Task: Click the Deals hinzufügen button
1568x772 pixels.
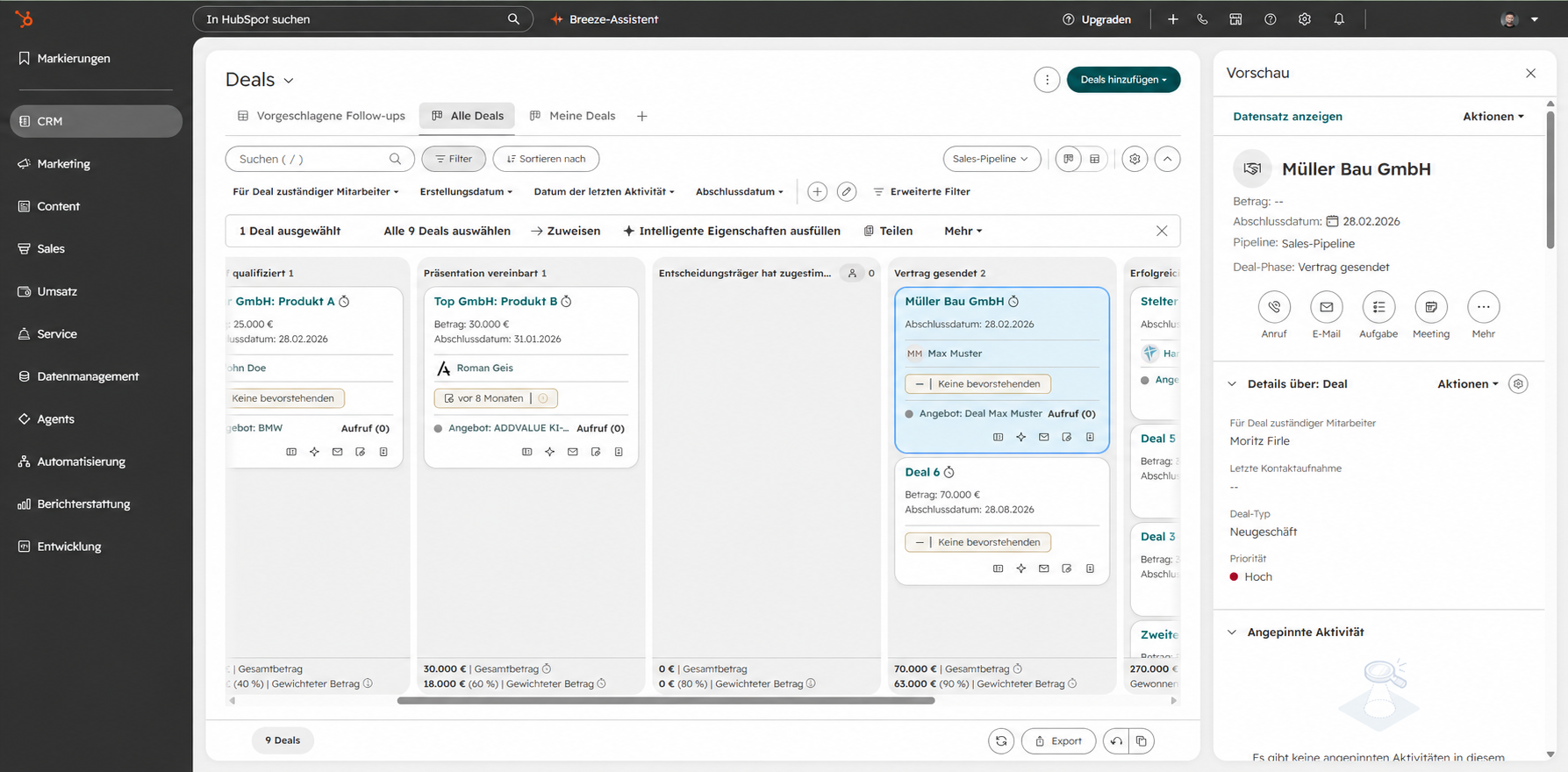Action: coord(1123,80)
